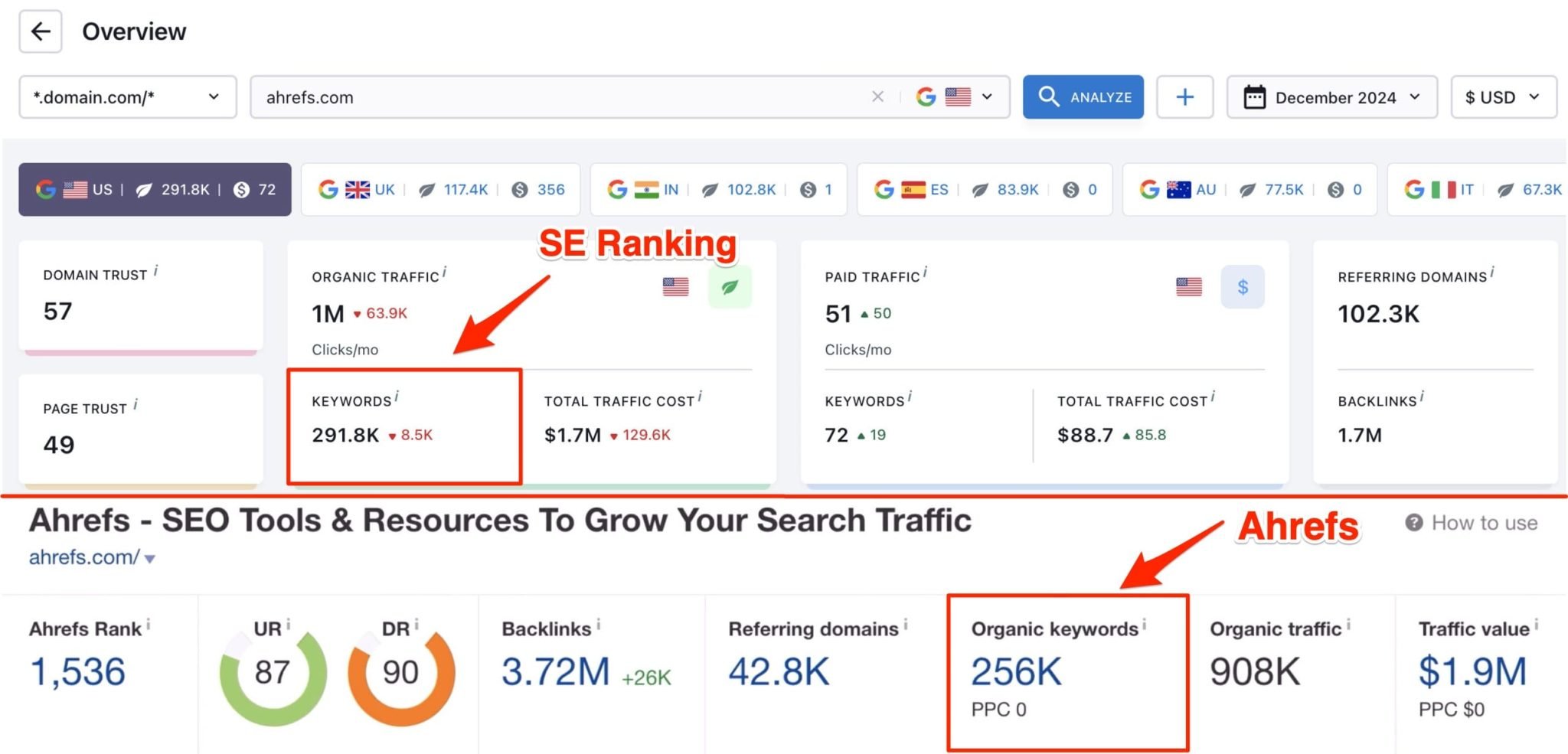This screenshot has width=1568, height=754.
Task: Select the AU 77.5K region tab
Action: (1250, 189)
